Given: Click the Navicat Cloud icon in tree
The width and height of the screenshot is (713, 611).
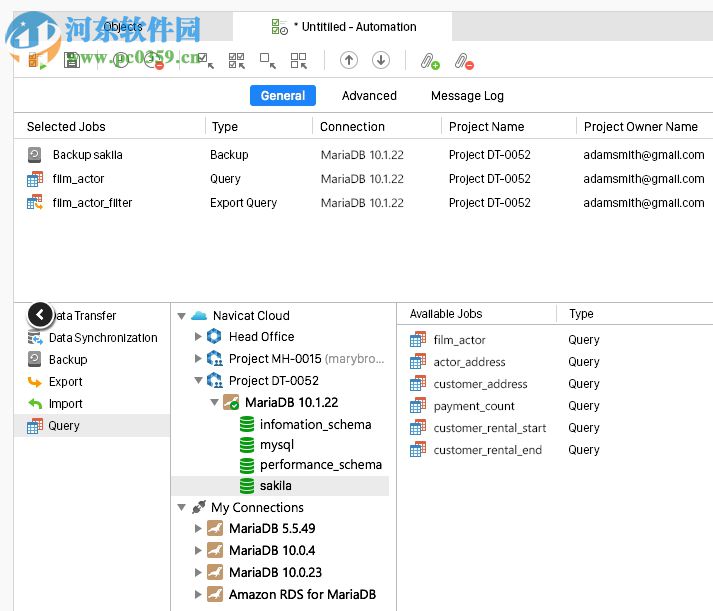Looking at the screenshot, I should [x=199, y=316].
